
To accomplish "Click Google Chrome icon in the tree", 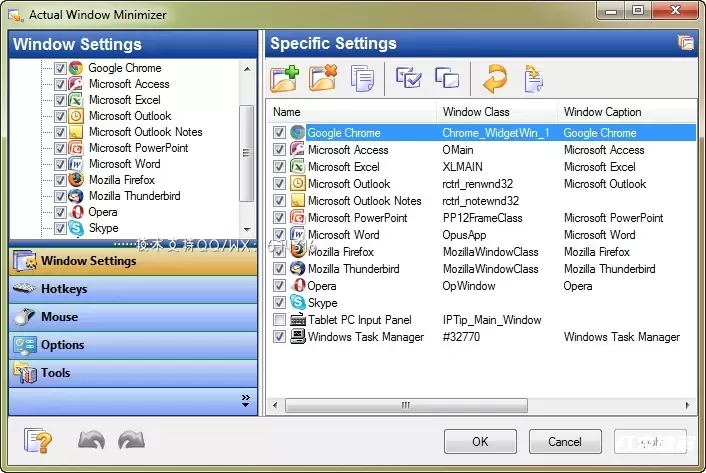I will click(76, 68).
